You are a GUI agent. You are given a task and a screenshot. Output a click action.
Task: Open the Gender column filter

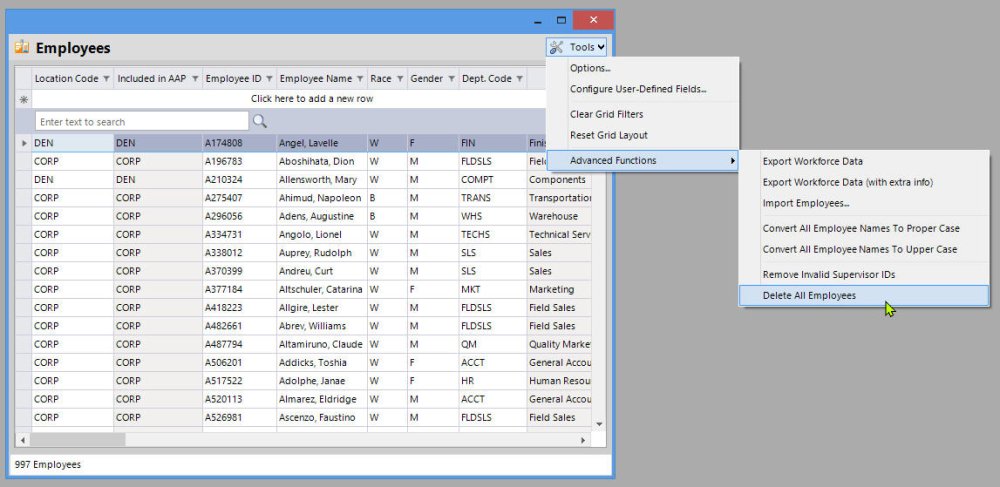pos(451,79)
